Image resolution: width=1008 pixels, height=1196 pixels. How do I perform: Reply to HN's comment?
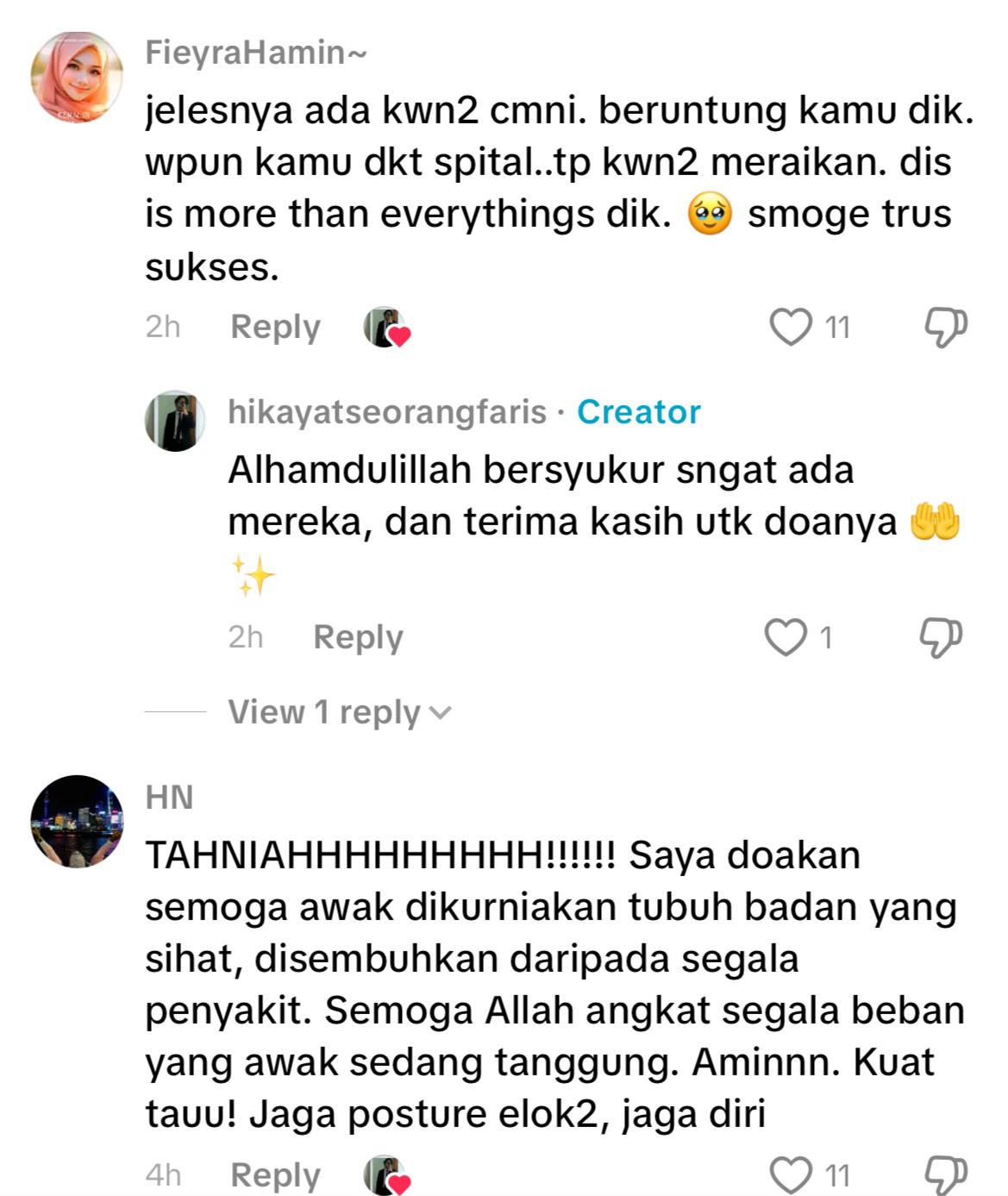pyautogui.click(x=275, y=1175)
